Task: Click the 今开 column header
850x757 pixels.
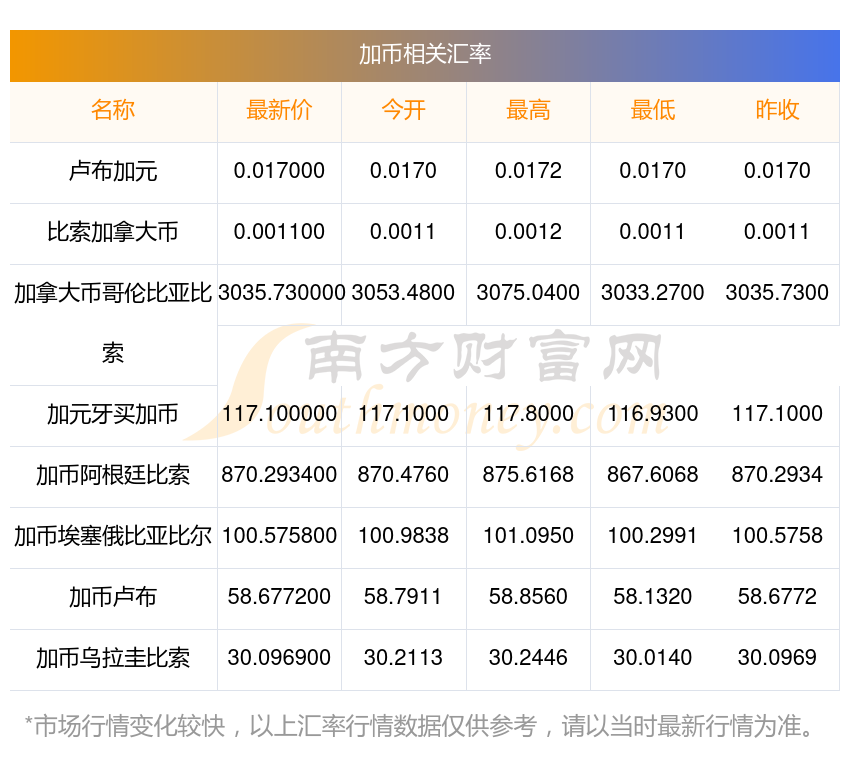Action: [x=403, y=110]
